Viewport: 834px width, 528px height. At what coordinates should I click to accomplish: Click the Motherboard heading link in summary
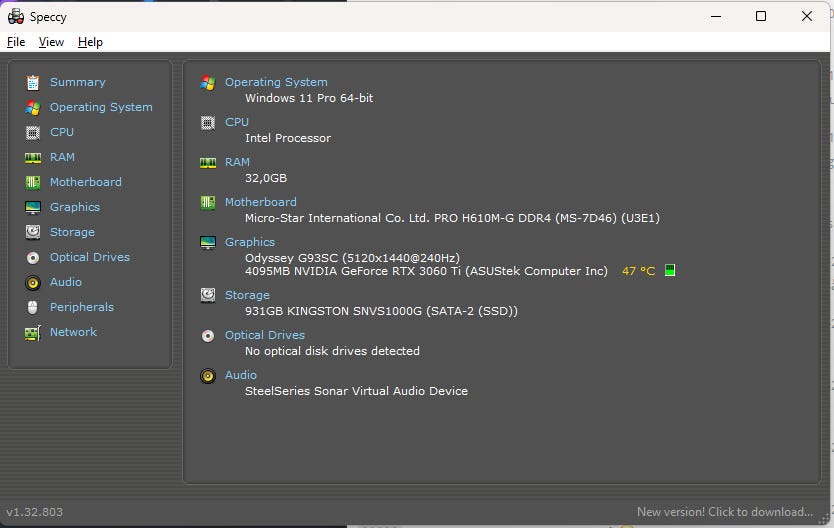click(261, 202)
